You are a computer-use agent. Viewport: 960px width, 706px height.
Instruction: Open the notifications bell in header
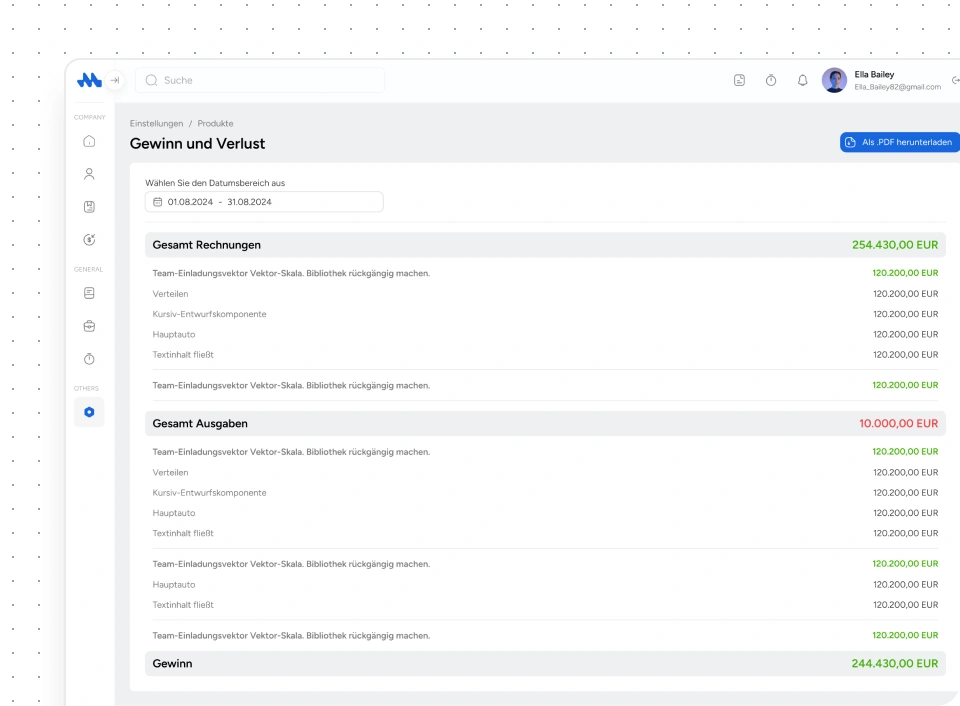(802, 81)
